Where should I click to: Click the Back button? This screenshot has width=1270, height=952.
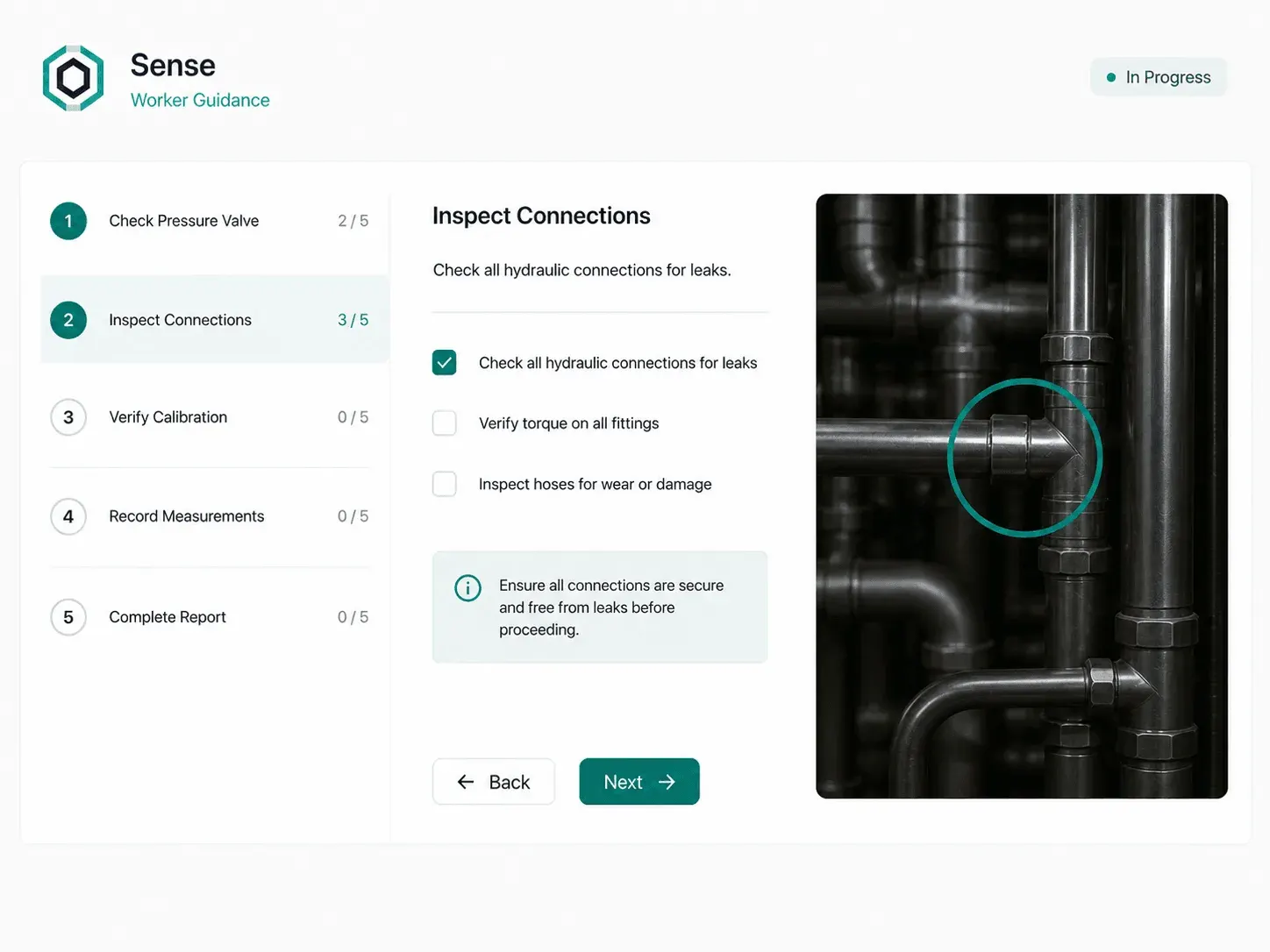[x=494, y=782]
